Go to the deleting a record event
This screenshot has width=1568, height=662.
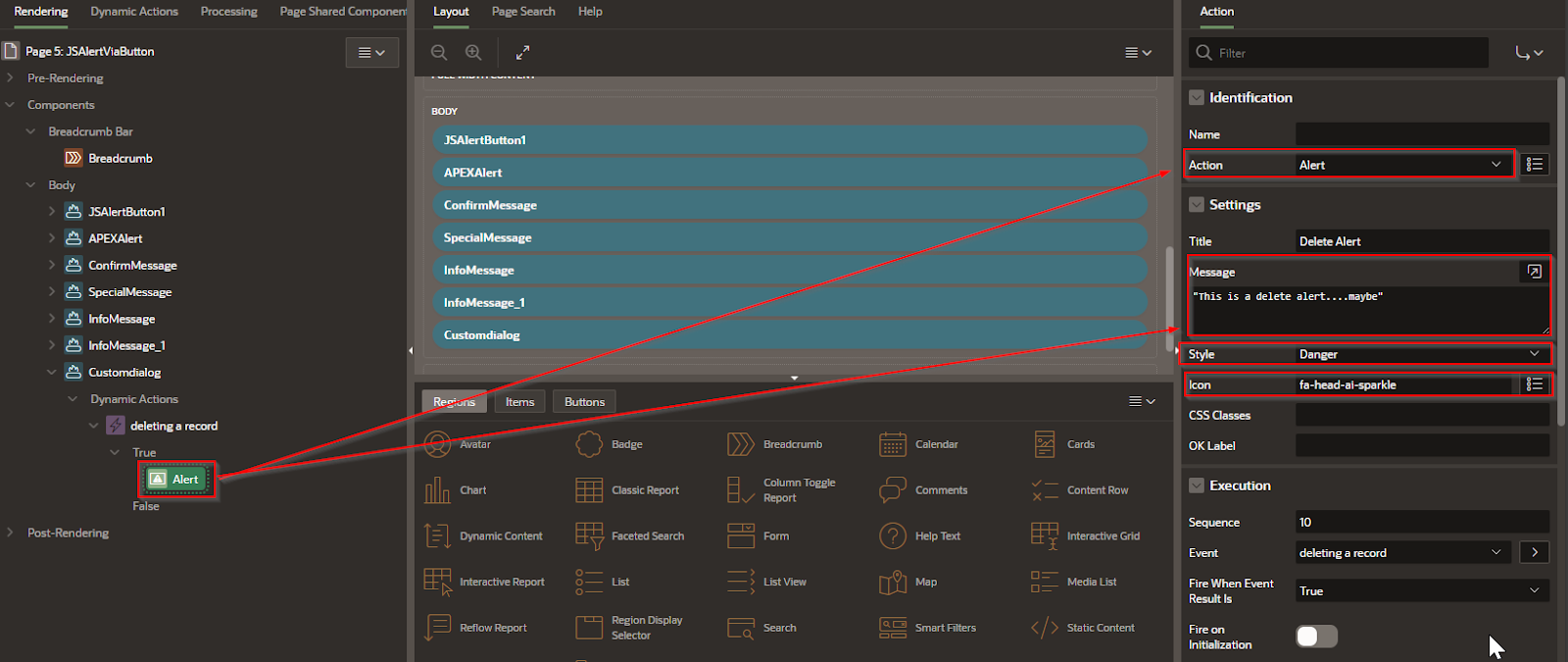point(1535,552)
